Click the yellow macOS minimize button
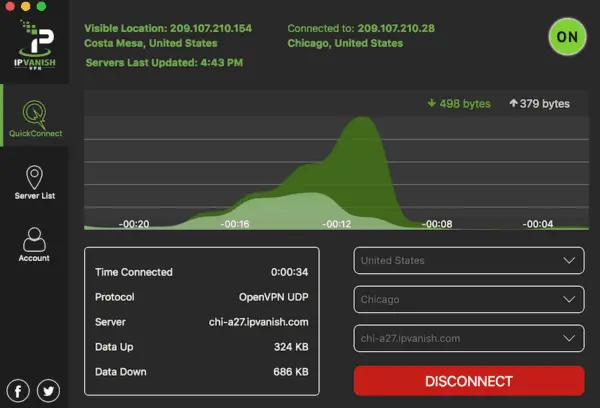Screen dimensions: 600x408 (26, 6)
